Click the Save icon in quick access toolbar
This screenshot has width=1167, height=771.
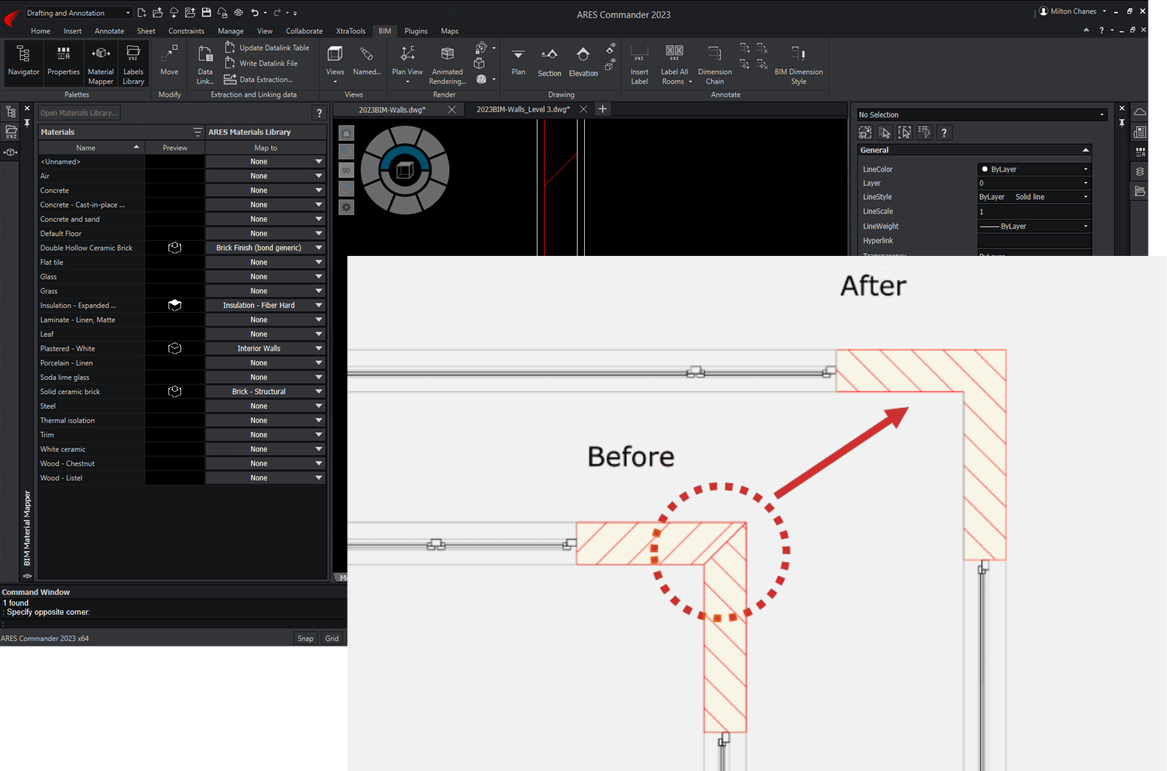(x=206, y=13)
